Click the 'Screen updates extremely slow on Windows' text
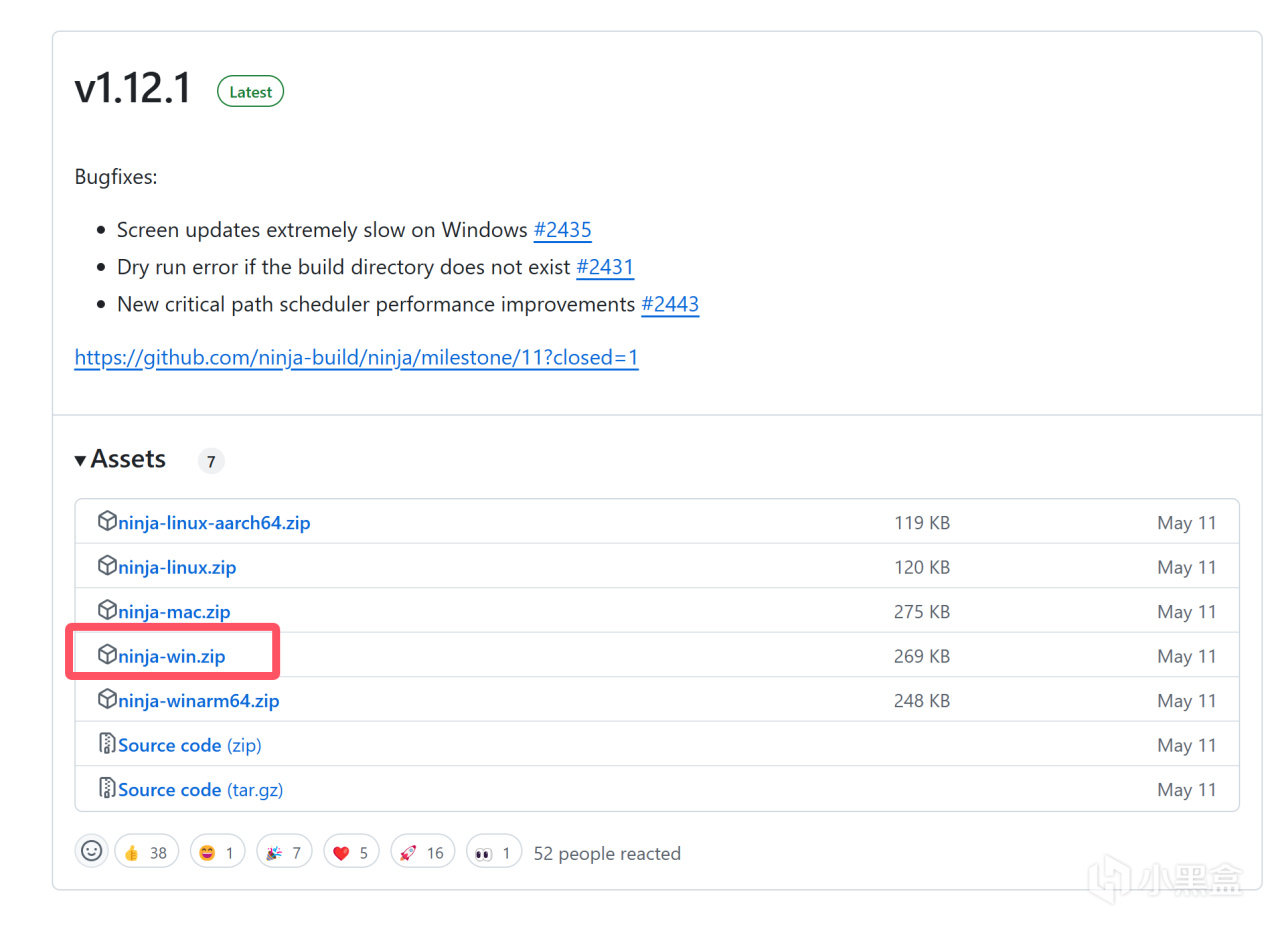Viewport: 1280px width, 927px height. (x=322, y=230)
